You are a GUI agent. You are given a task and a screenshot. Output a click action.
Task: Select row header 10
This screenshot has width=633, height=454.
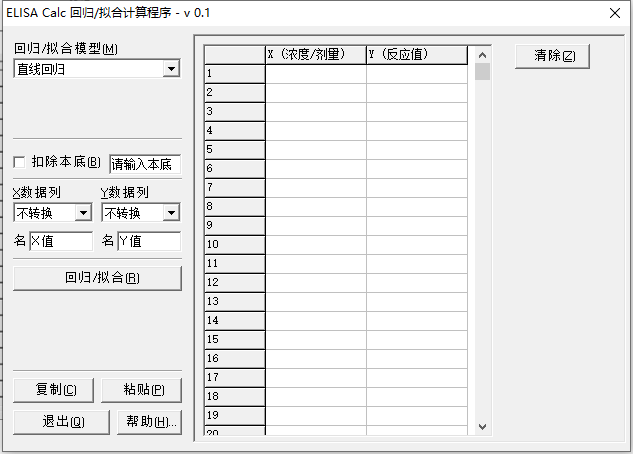click(235, 245)
